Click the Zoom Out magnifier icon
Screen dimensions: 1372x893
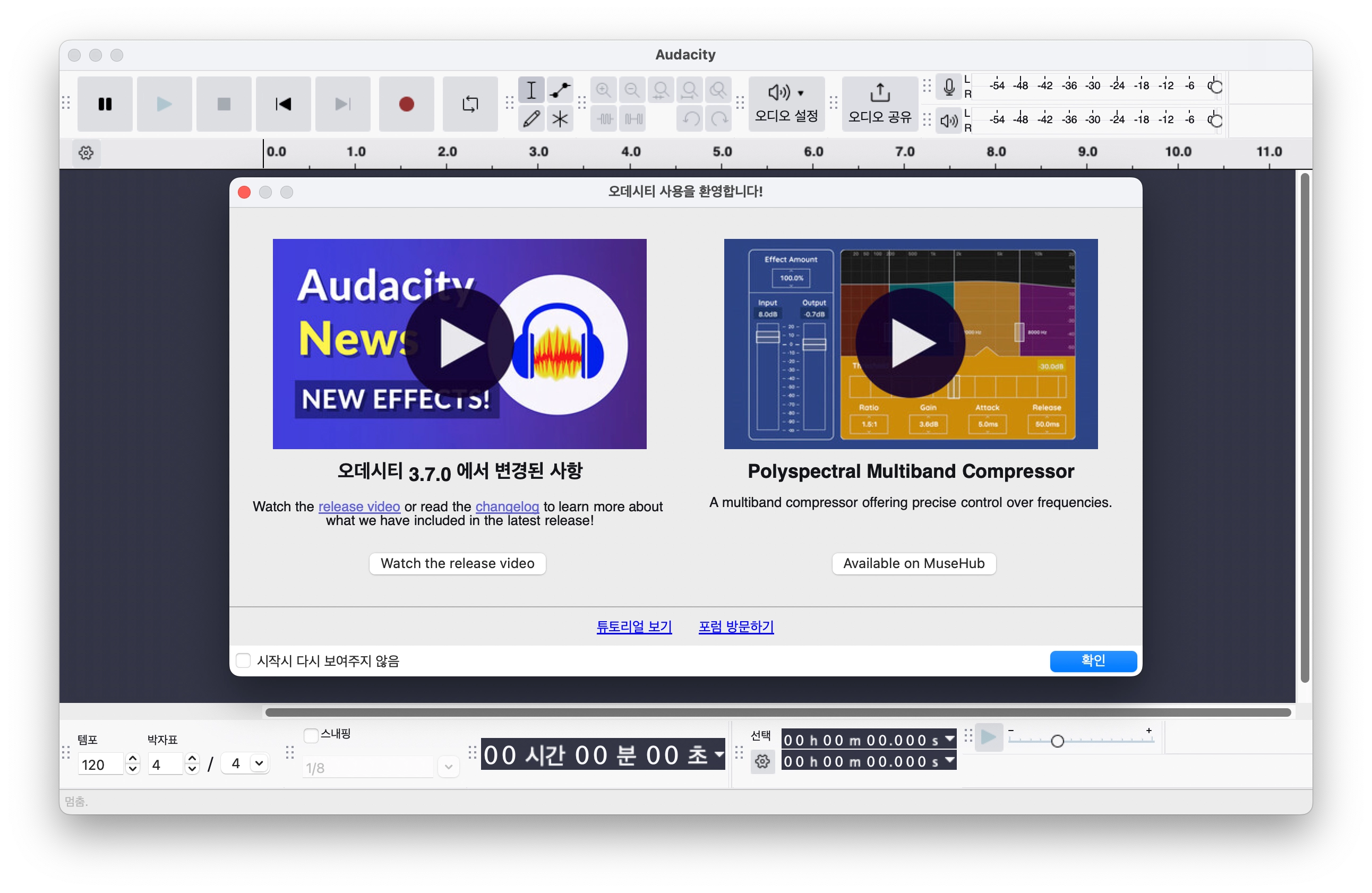[x=632, y=90]
